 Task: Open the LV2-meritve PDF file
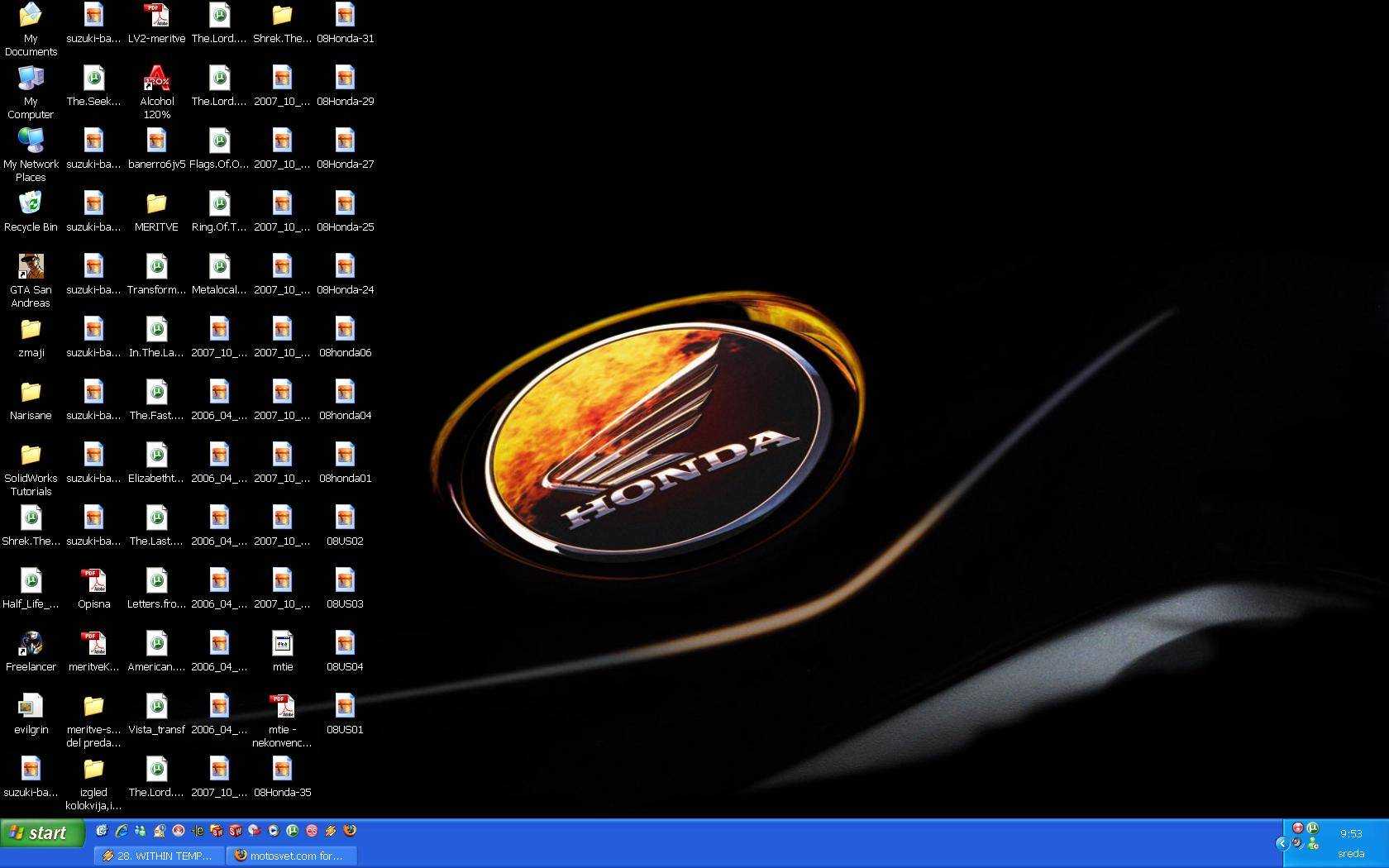tap(156, 23)
